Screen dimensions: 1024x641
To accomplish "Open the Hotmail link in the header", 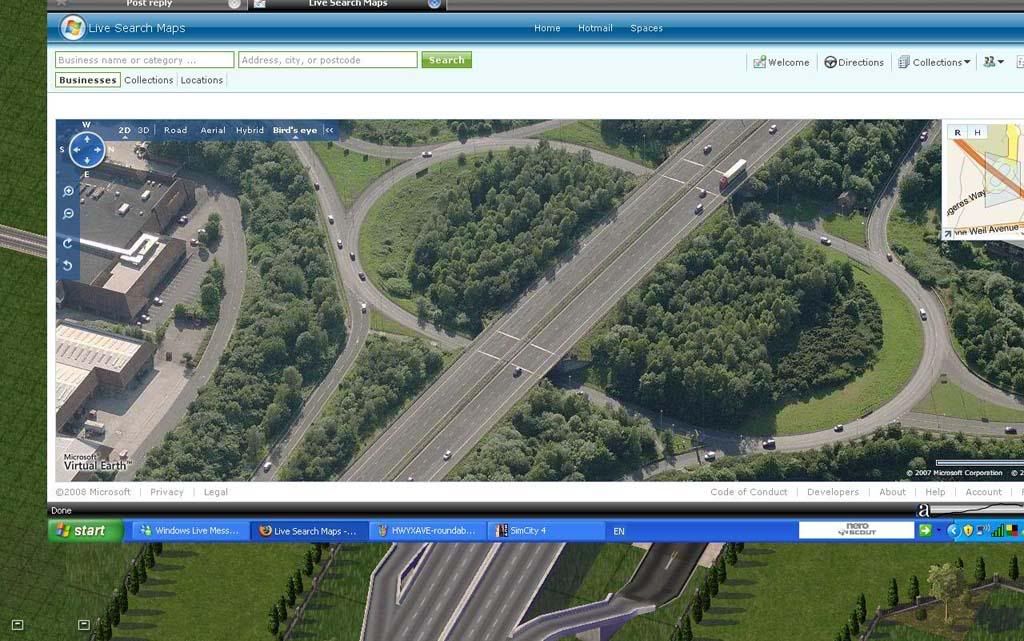I will coord(595,28).
